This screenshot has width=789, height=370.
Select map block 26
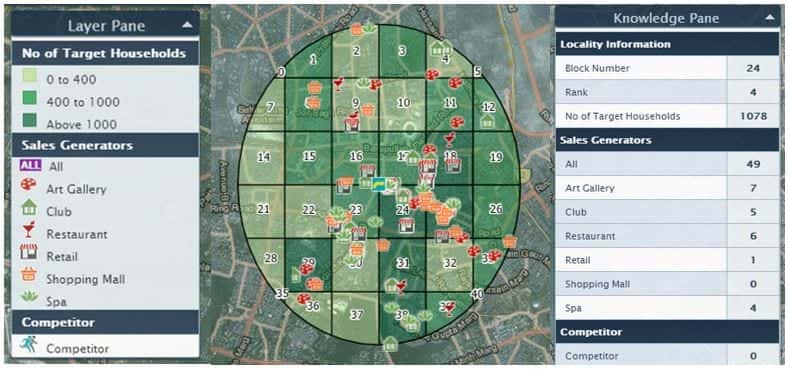click(496, 209)
